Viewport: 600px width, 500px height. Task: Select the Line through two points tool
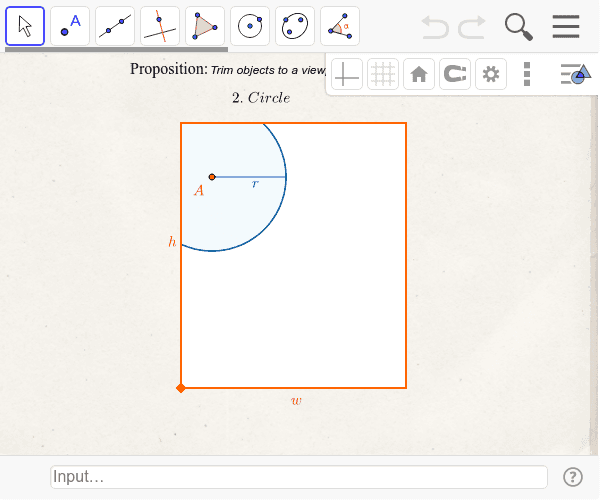coord(115,26)
